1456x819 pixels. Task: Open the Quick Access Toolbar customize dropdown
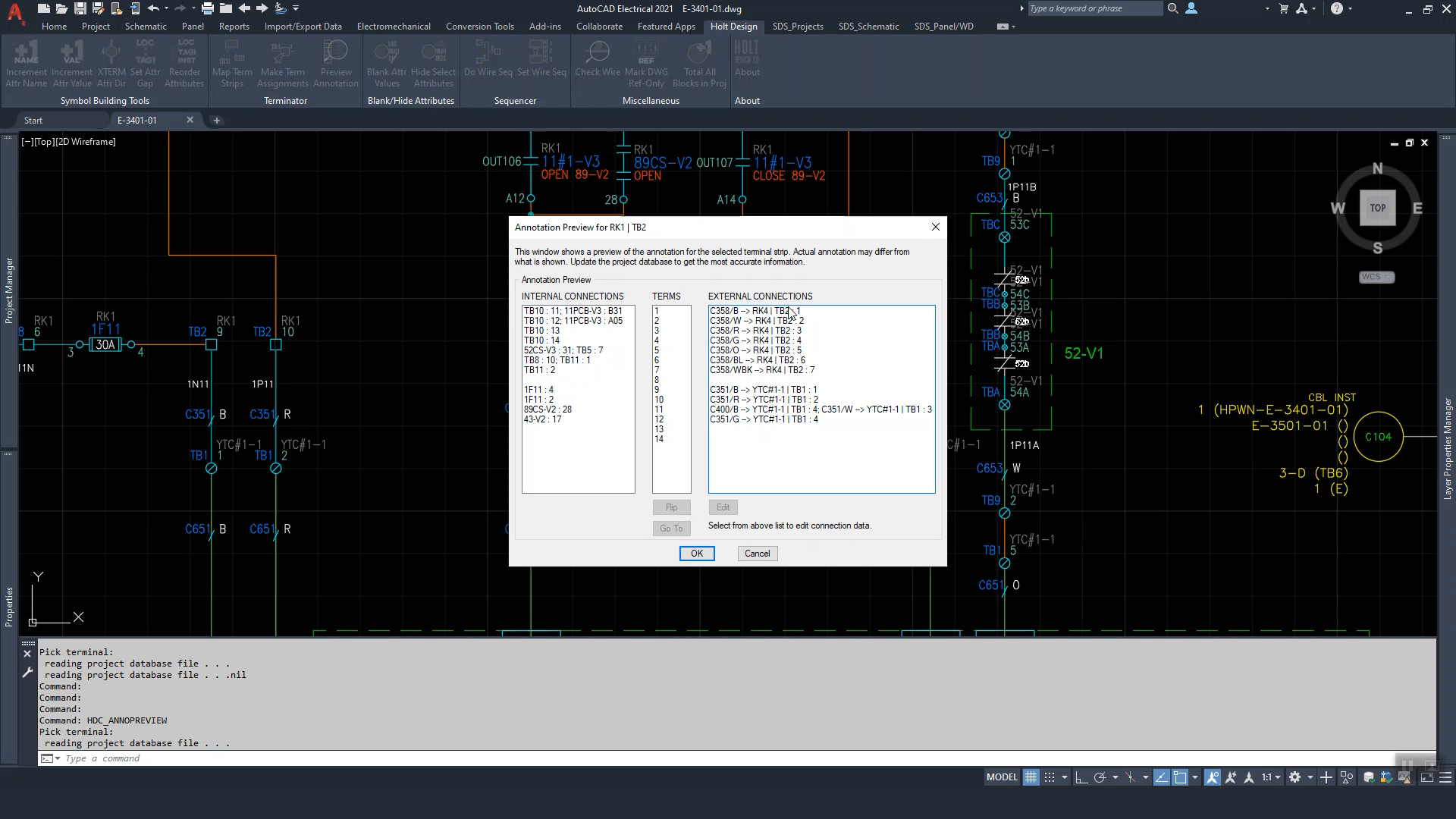pos(296,8)
